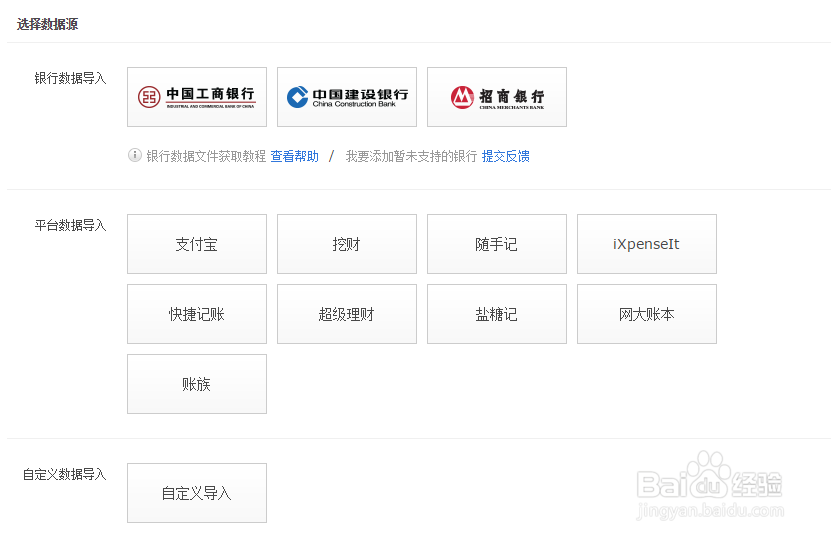The width and height of the screenshot is (831, 540).
Task: Click the 平台数据导入 section label
Action: click(70, 225)
